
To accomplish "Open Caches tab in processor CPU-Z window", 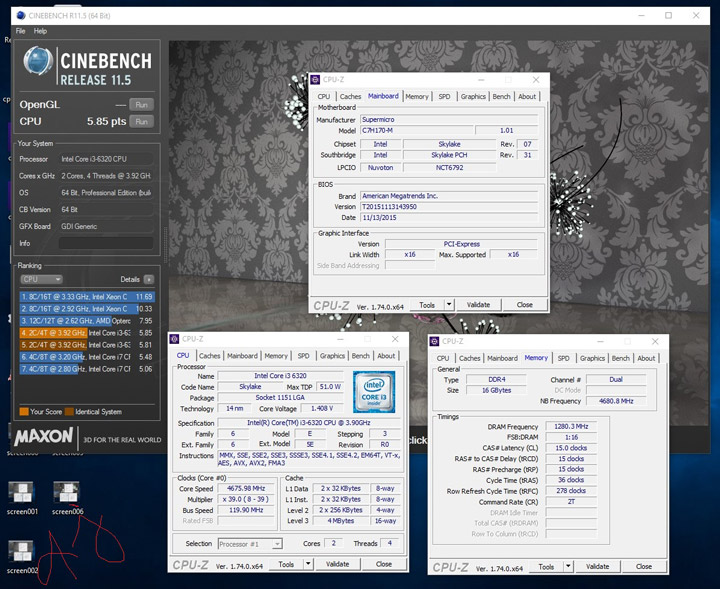I will tap(209, 356).
